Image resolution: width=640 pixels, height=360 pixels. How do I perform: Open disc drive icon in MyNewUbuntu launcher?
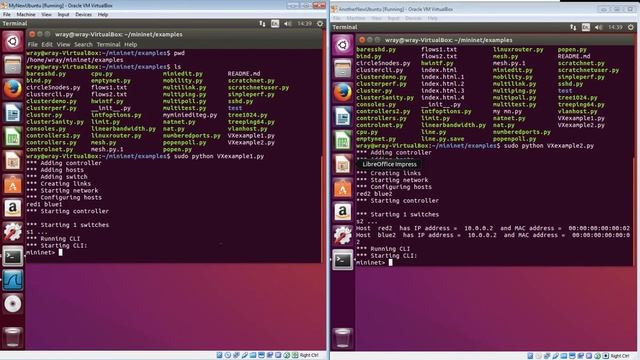(13, 304)
